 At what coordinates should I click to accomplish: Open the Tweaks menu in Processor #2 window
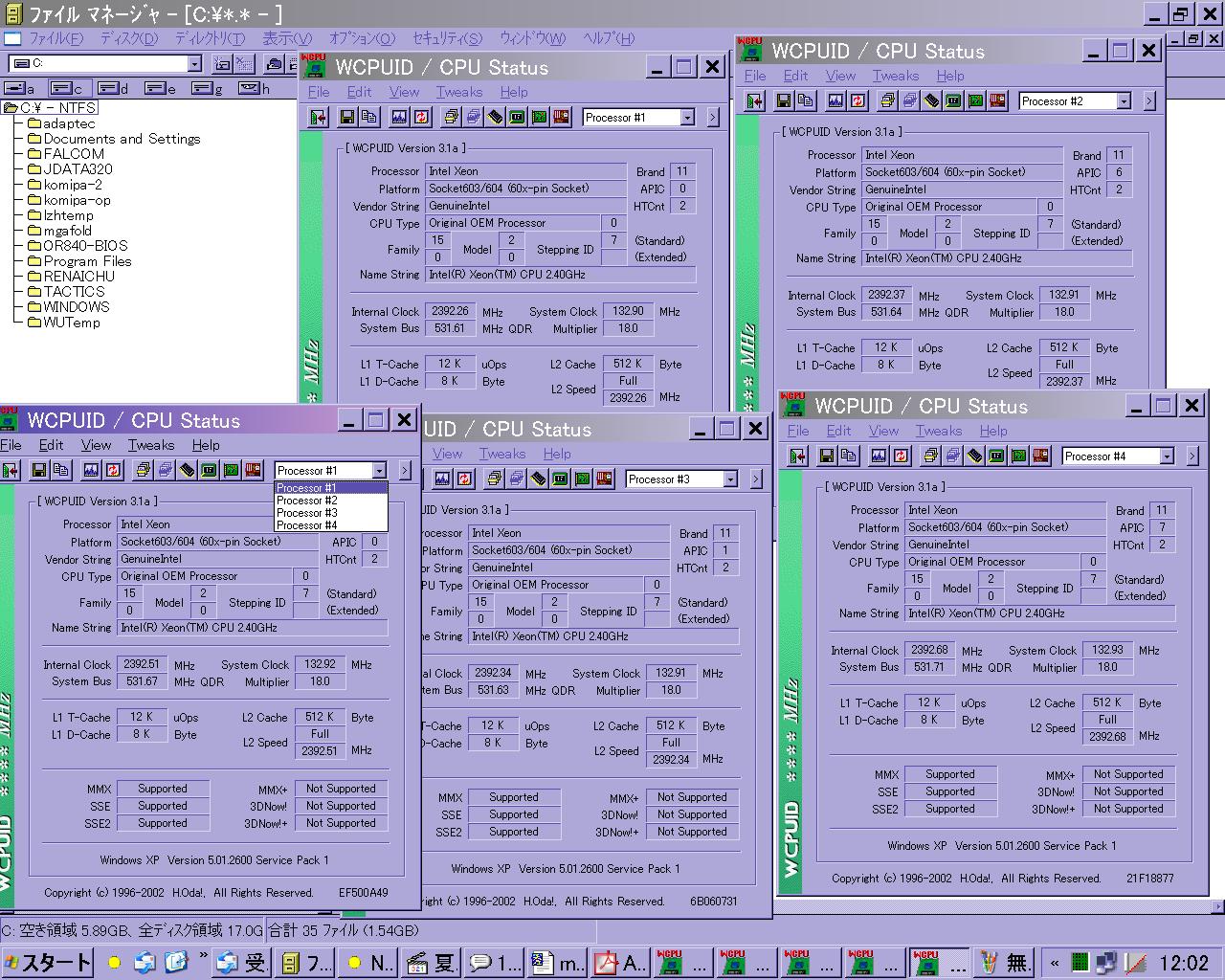(895, 76)
